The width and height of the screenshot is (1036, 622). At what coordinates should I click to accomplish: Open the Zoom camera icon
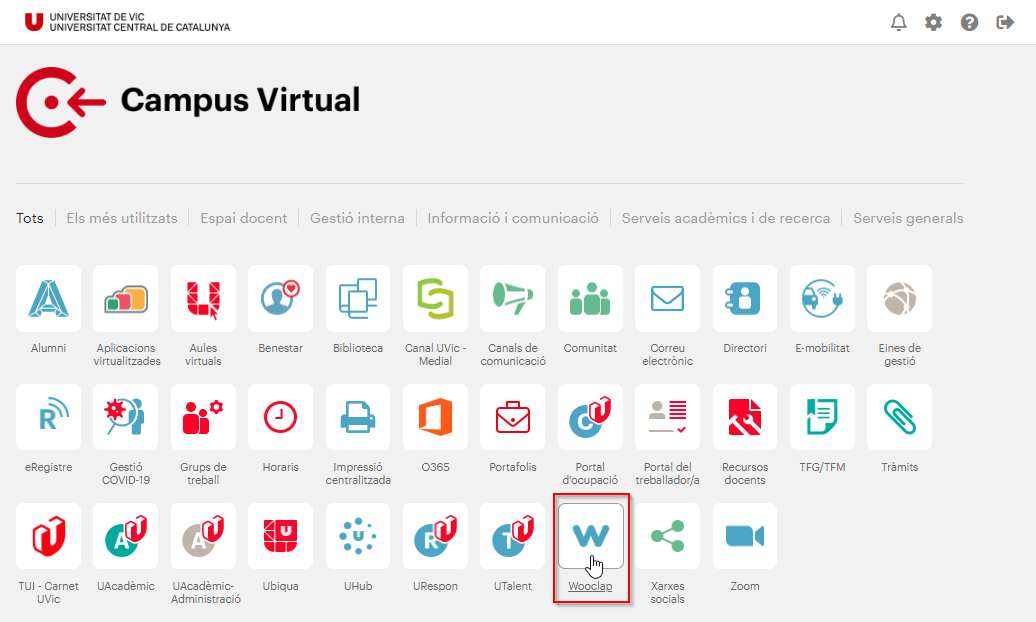coord(745,536)
